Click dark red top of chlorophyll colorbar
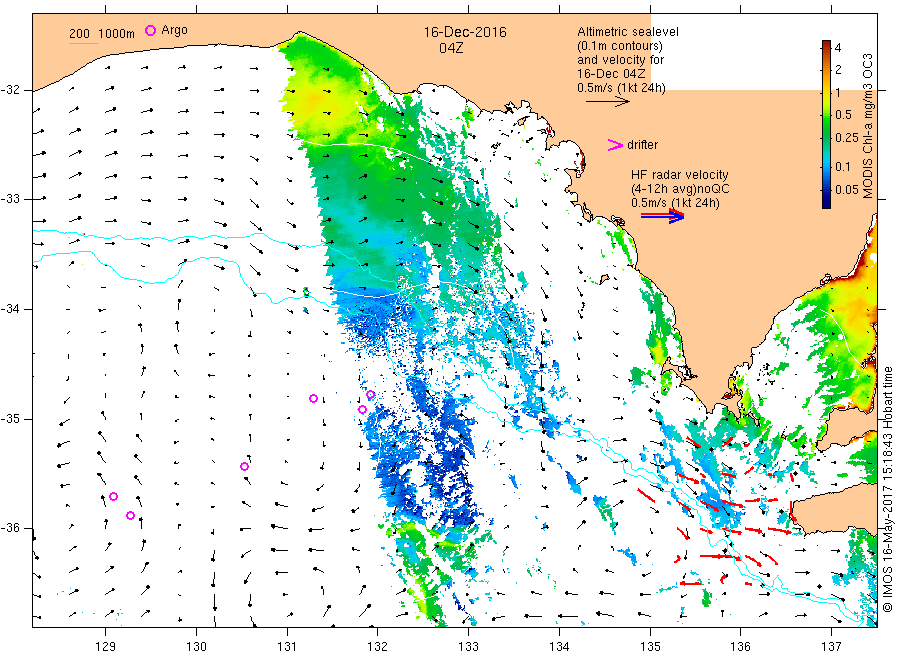Image resolution: width=900 pixels, height=660 pixels. [826, 45]
